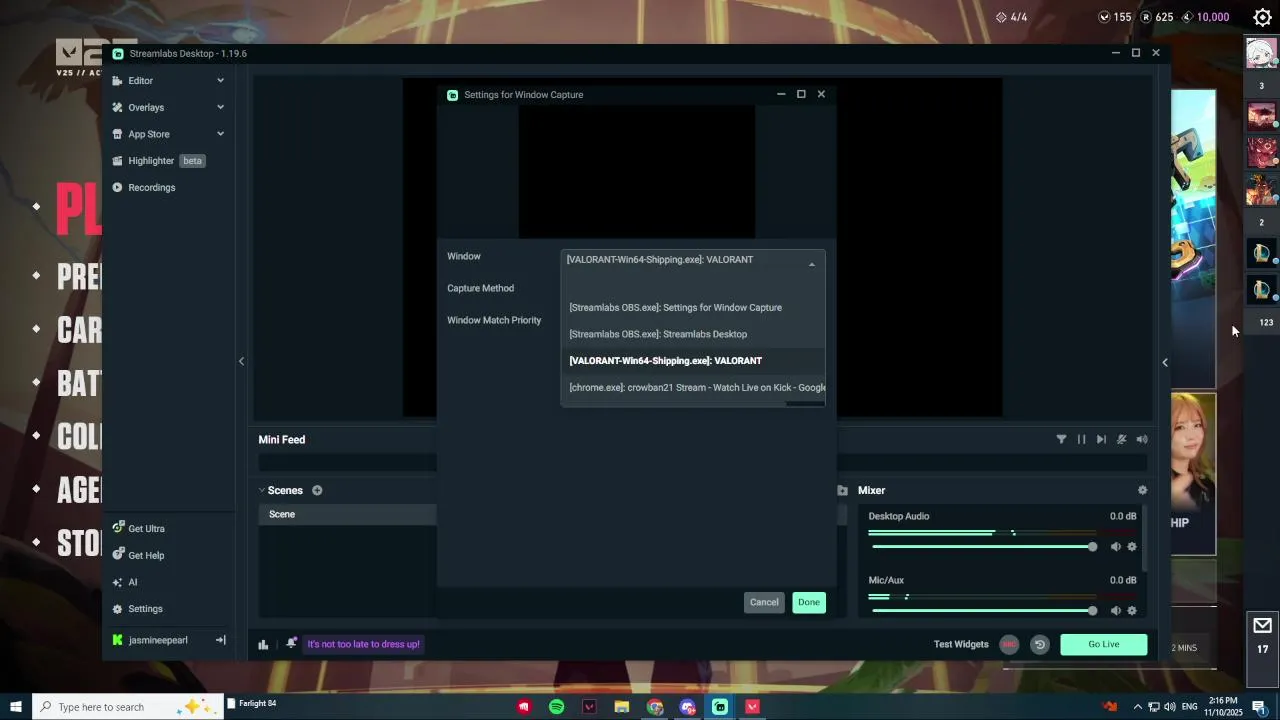Open Discord from the taskbar

(x=688, y=707)
